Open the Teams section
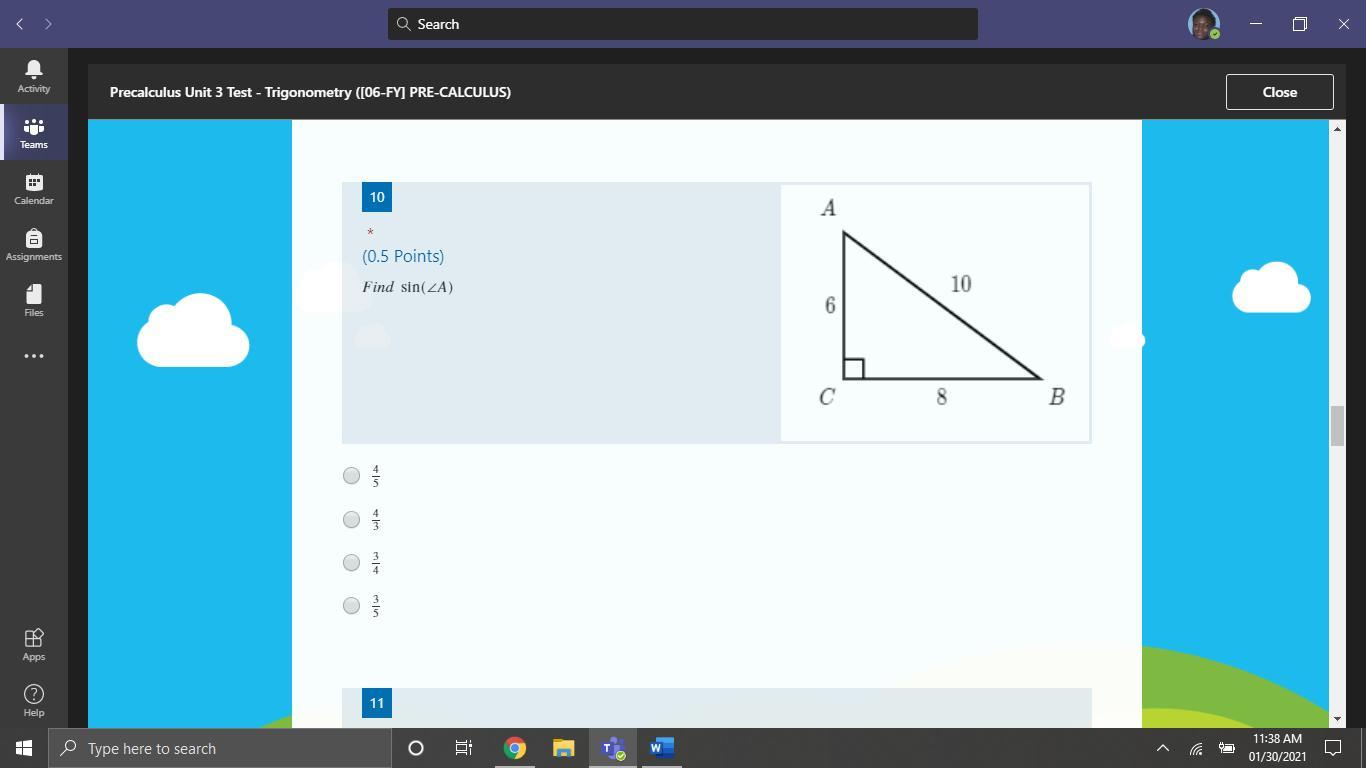The width and height of the screenshot is (1366, 768). click(x=34, y=132)
